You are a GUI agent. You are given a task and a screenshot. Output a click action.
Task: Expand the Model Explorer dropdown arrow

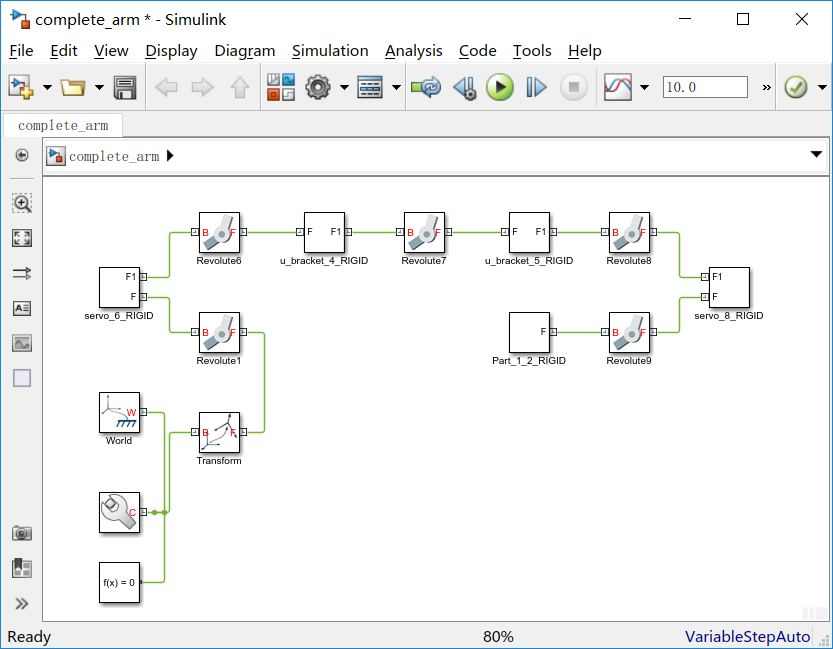[x=396, y=88]
